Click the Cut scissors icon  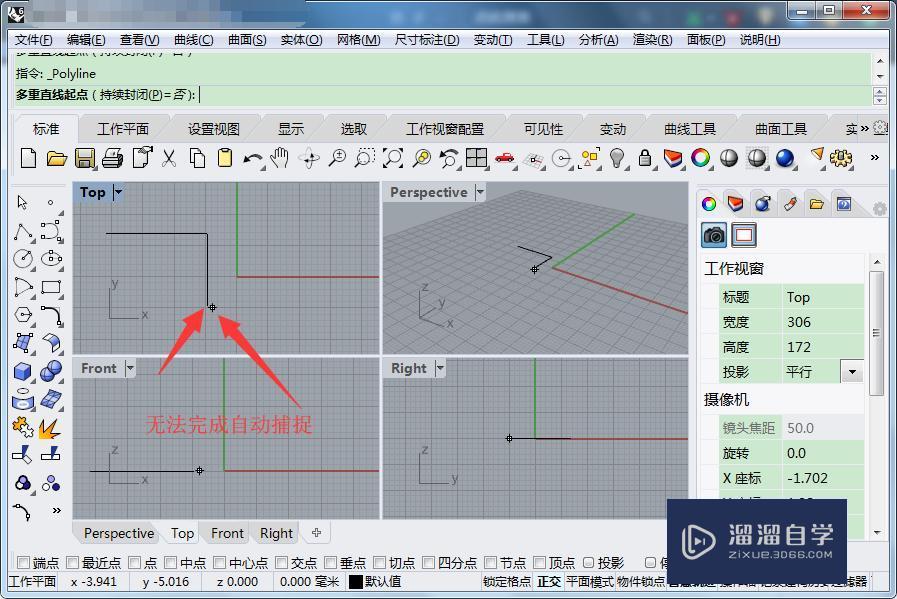pos(169,158)
